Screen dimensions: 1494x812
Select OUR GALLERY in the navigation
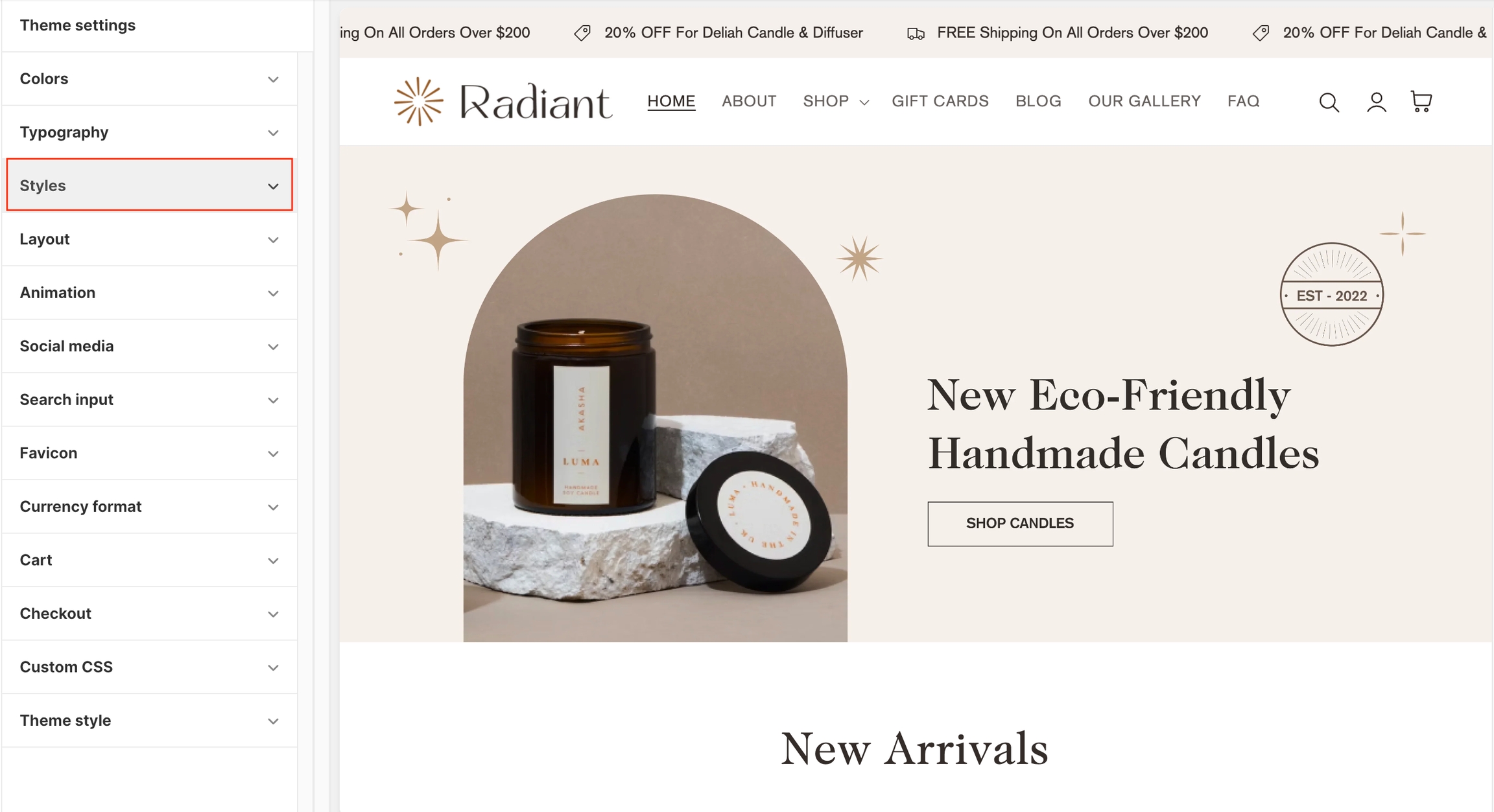(1144, 101)
